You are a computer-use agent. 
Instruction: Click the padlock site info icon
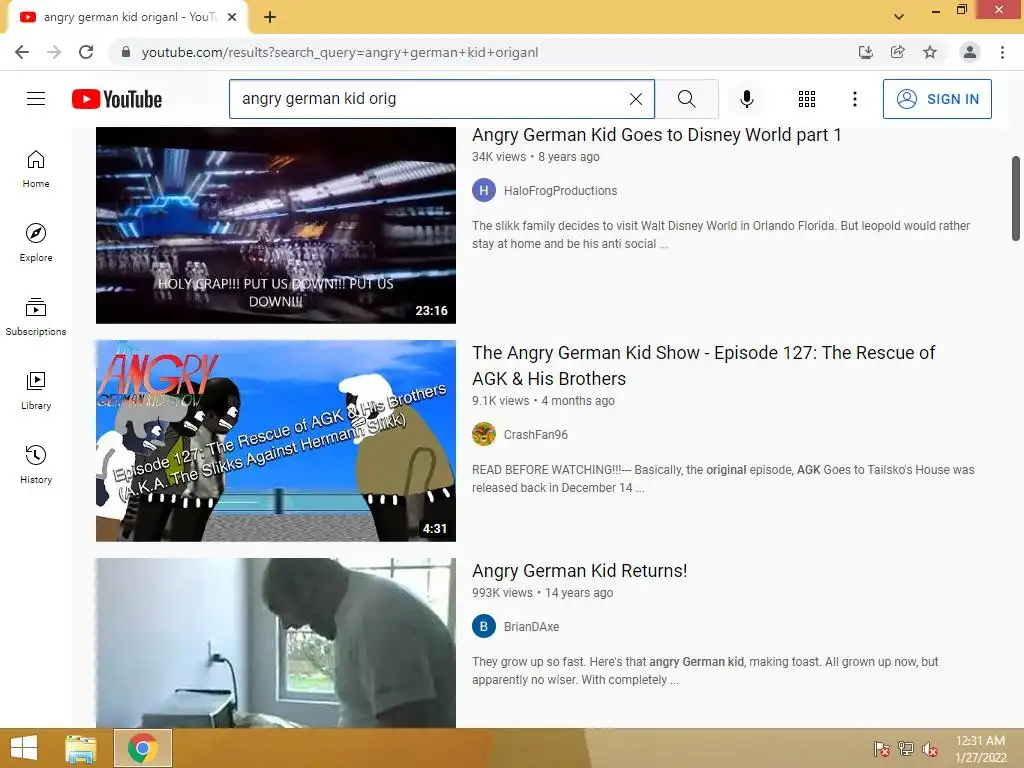point(126,52)
